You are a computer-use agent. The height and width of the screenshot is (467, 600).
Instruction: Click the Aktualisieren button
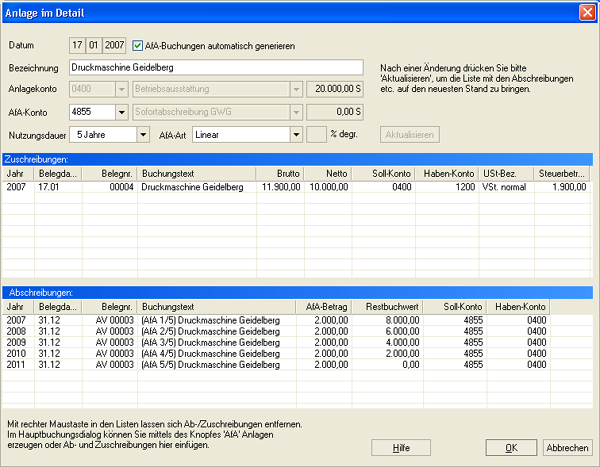409,135
